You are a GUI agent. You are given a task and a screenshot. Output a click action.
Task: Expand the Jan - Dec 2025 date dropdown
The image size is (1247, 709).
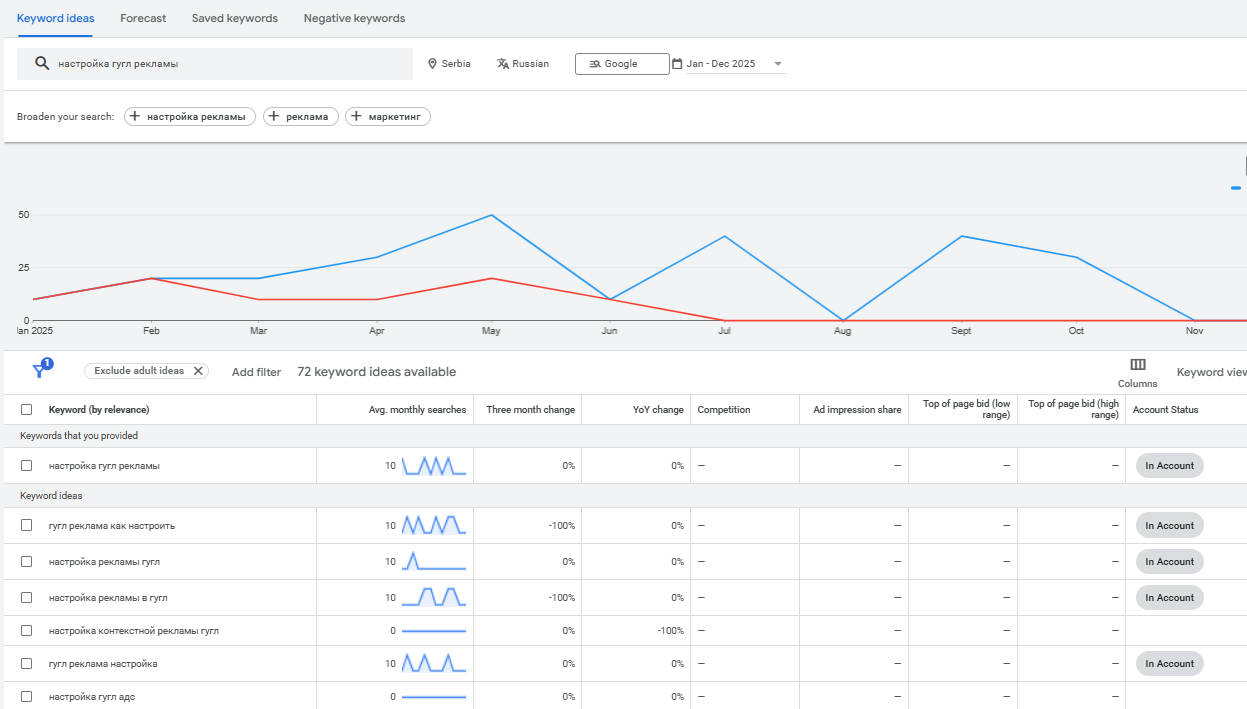point(779,64)
